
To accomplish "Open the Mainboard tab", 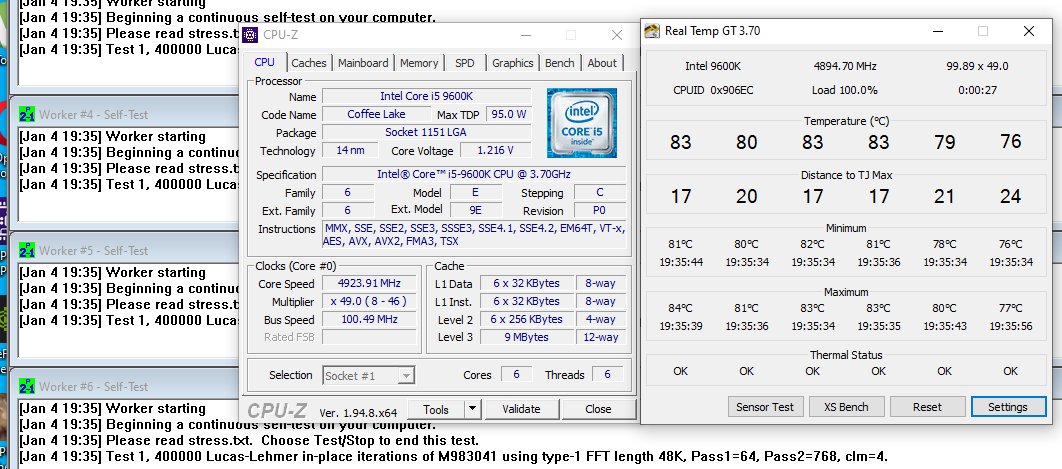I will [x=363, y=63].
